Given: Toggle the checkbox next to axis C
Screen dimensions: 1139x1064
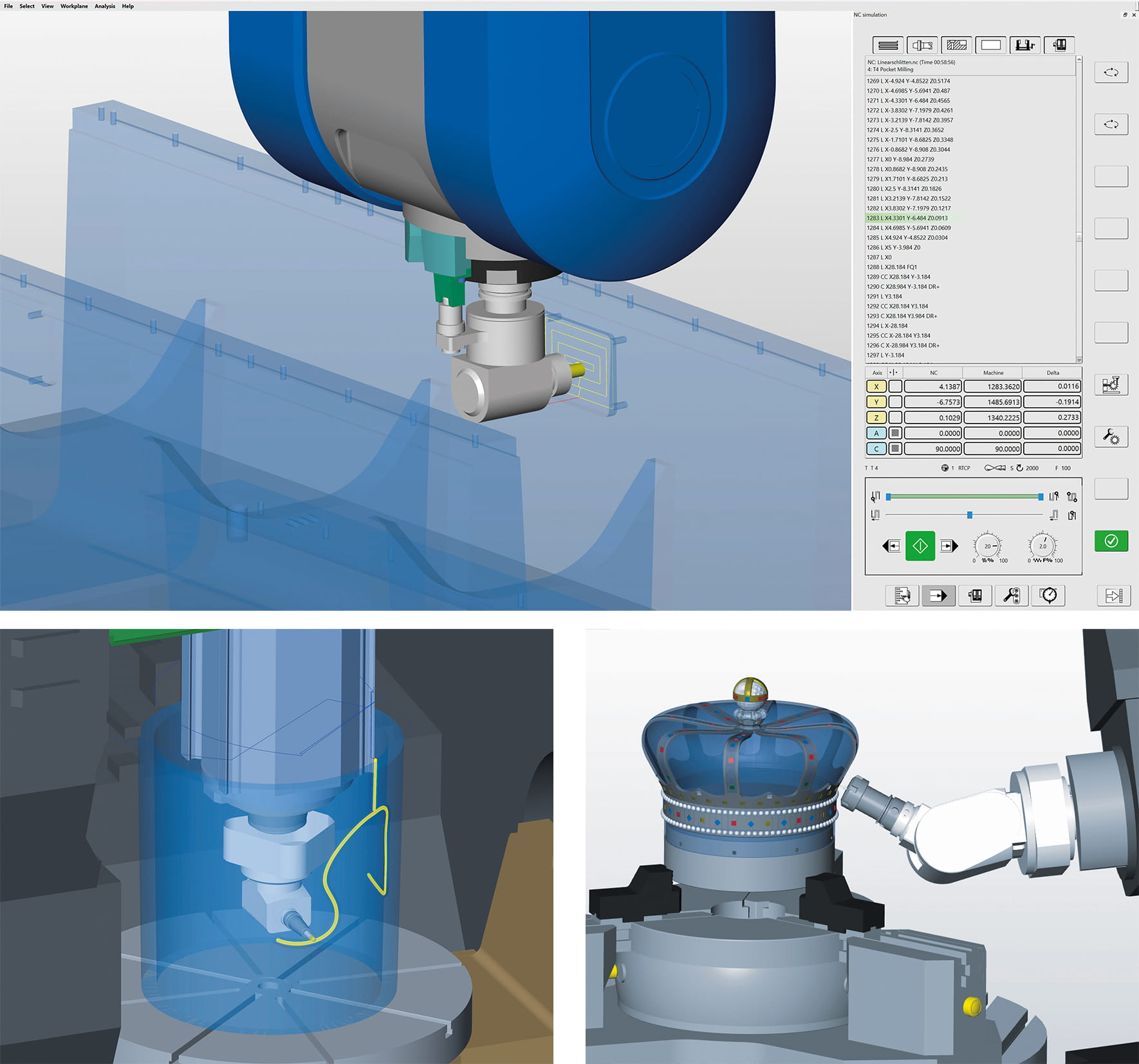Looking at the screenshot, I should point(895,449).
